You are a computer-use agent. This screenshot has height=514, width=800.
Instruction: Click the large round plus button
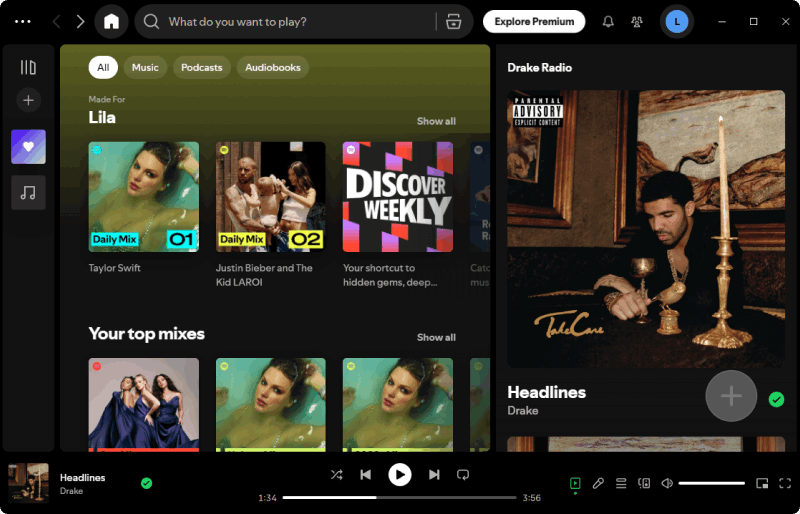731,396
